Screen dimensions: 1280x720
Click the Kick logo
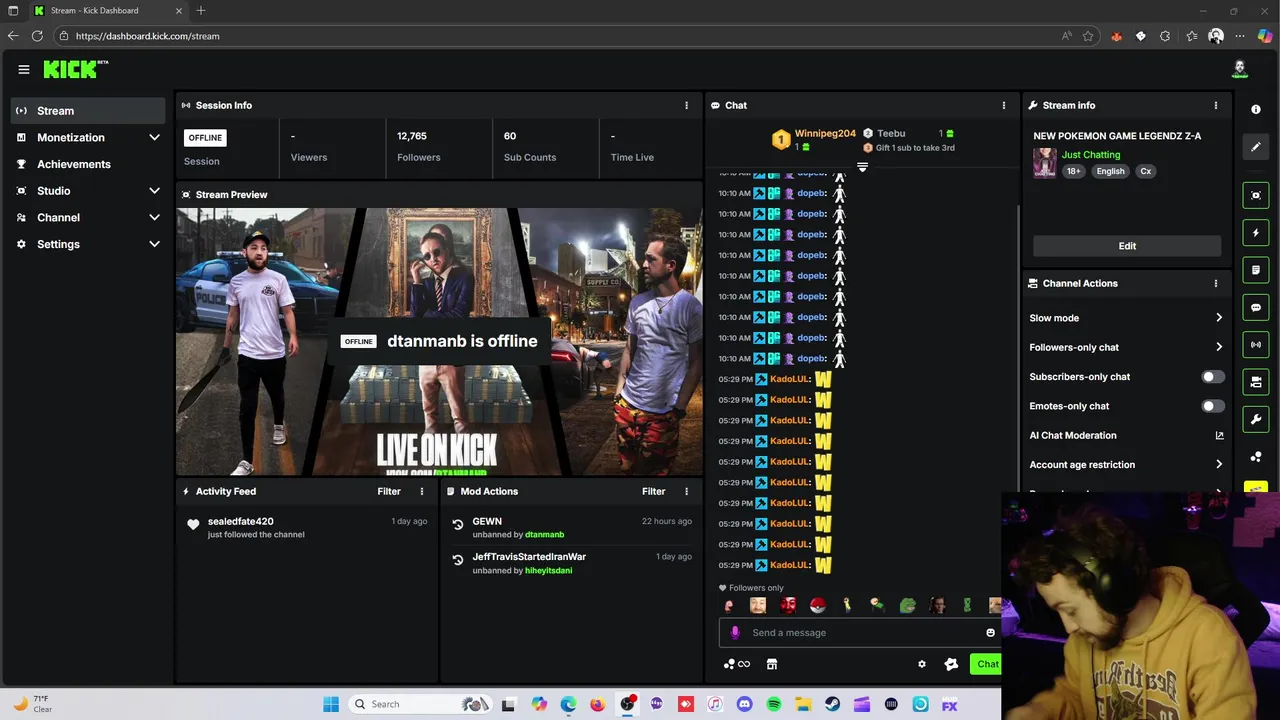tap(74, 69)
